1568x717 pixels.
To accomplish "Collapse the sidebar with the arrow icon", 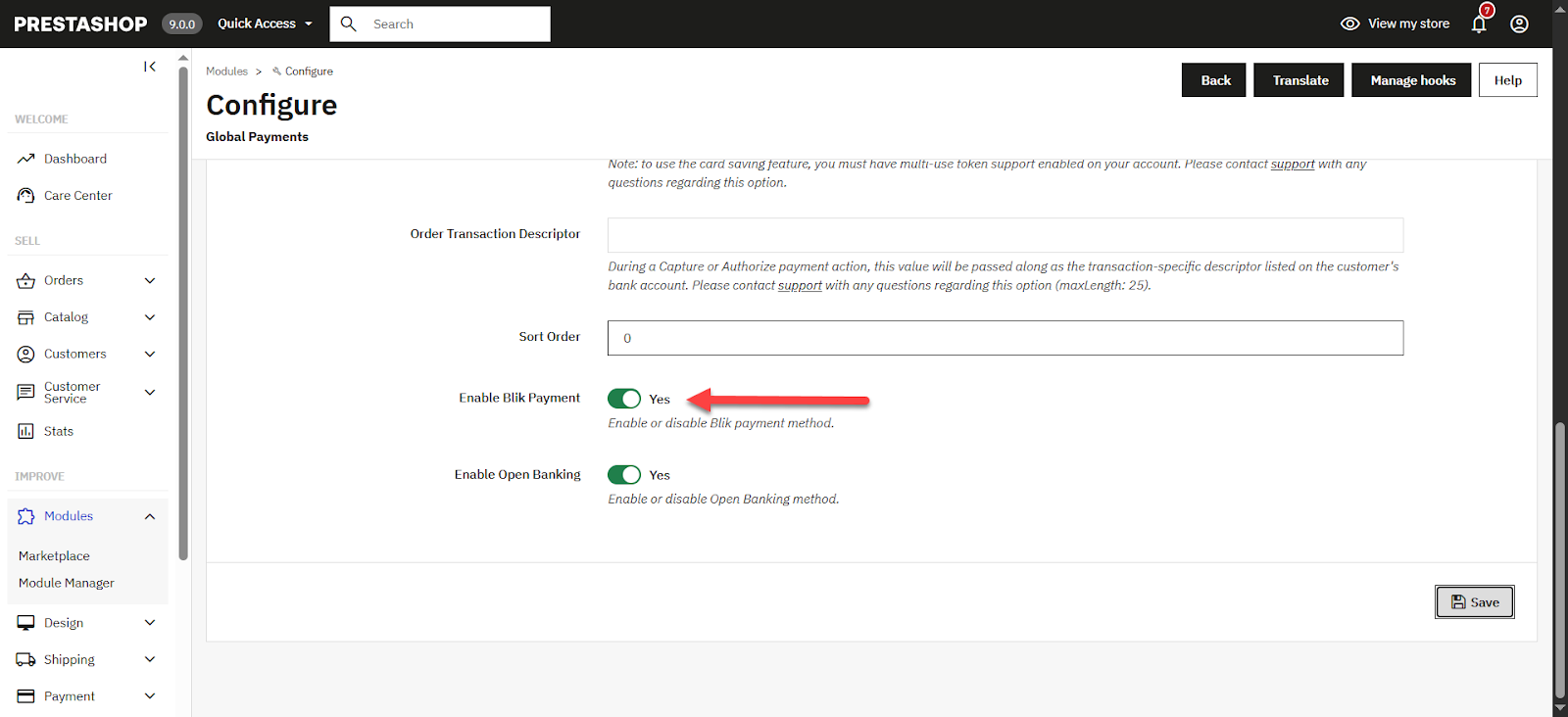I will tap(150, 67).
